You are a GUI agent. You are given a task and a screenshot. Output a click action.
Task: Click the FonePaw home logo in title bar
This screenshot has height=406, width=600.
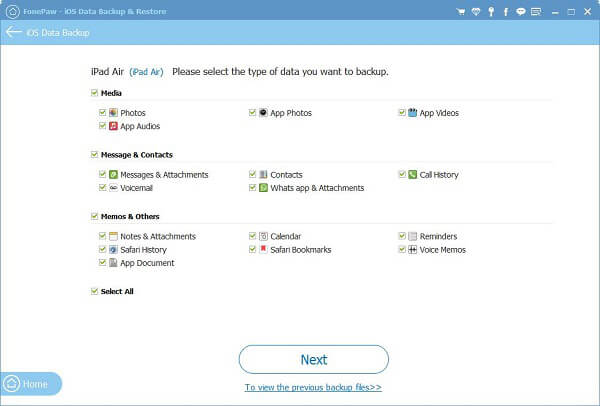pyautogui.click(x=12, y=11)
